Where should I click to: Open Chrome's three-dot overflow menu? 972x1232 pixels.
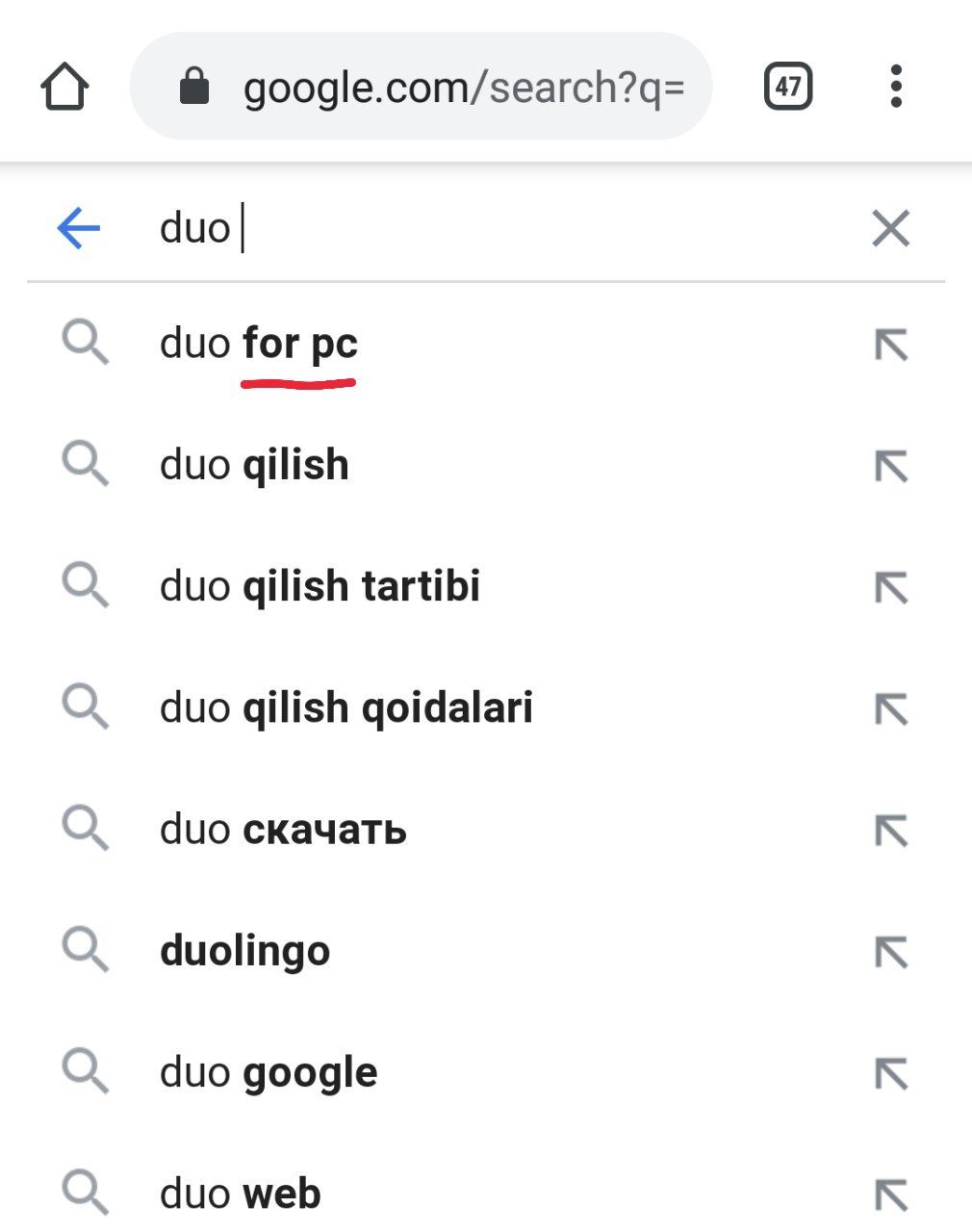pos(896,87)
